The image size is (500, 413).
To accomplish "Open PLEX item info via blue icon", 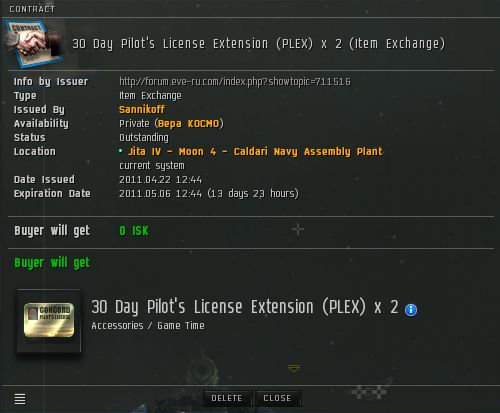I will pos(411,310).
